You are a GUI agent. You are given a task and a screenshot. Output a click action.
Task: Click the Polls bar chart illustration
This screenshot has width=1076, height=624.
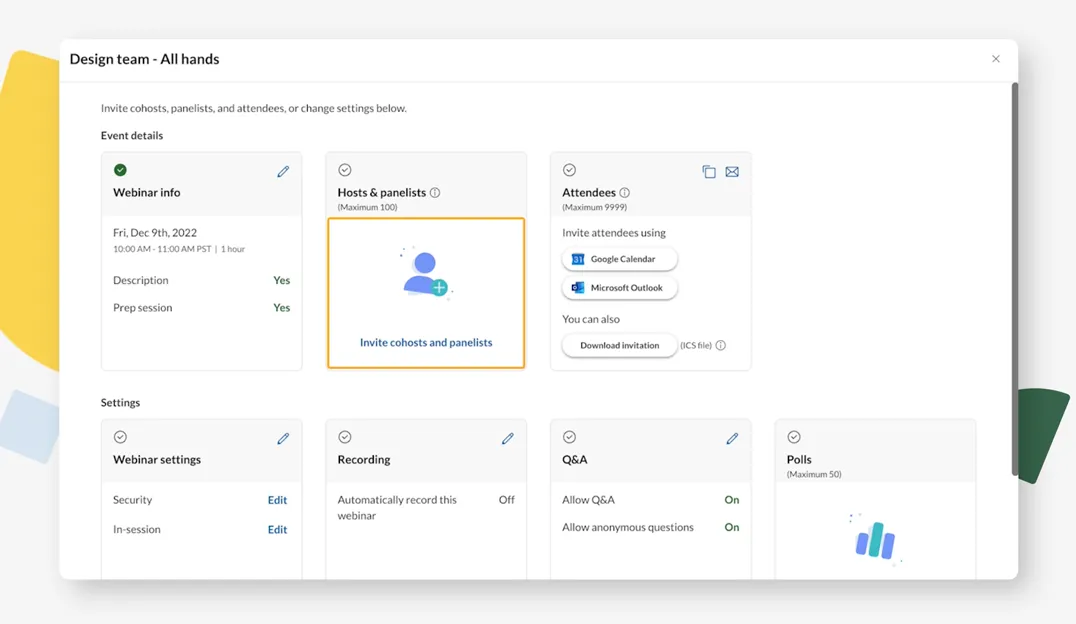click(x=875, y=540)
